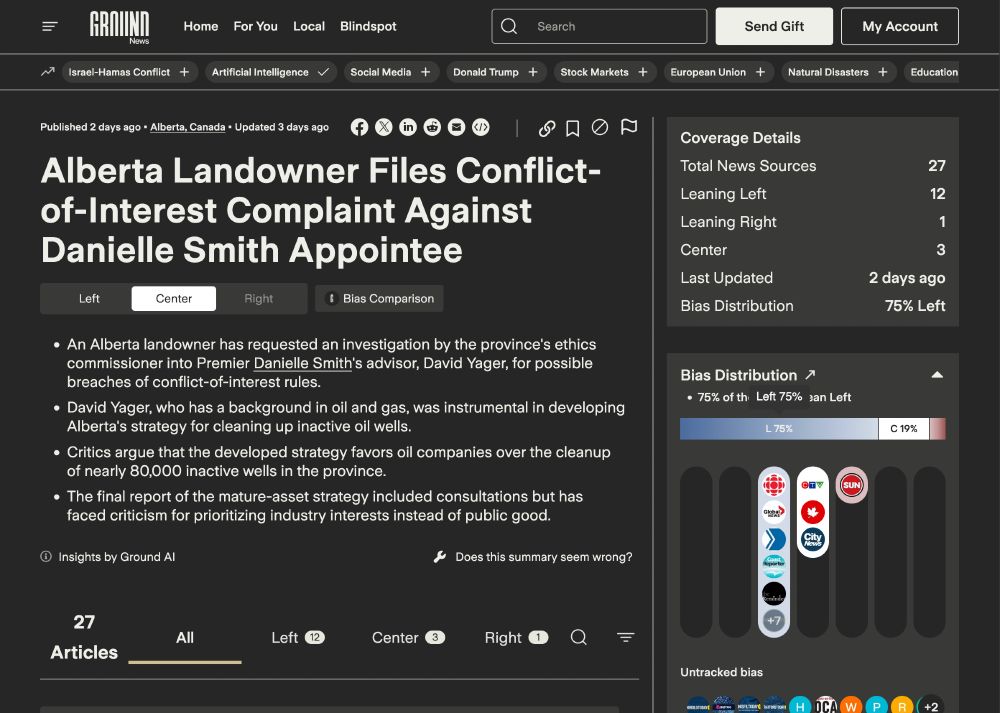Show the +7 more left sources
This screenshot has height=713, width=1000.
pyautogui.click(x=774, y=621)
